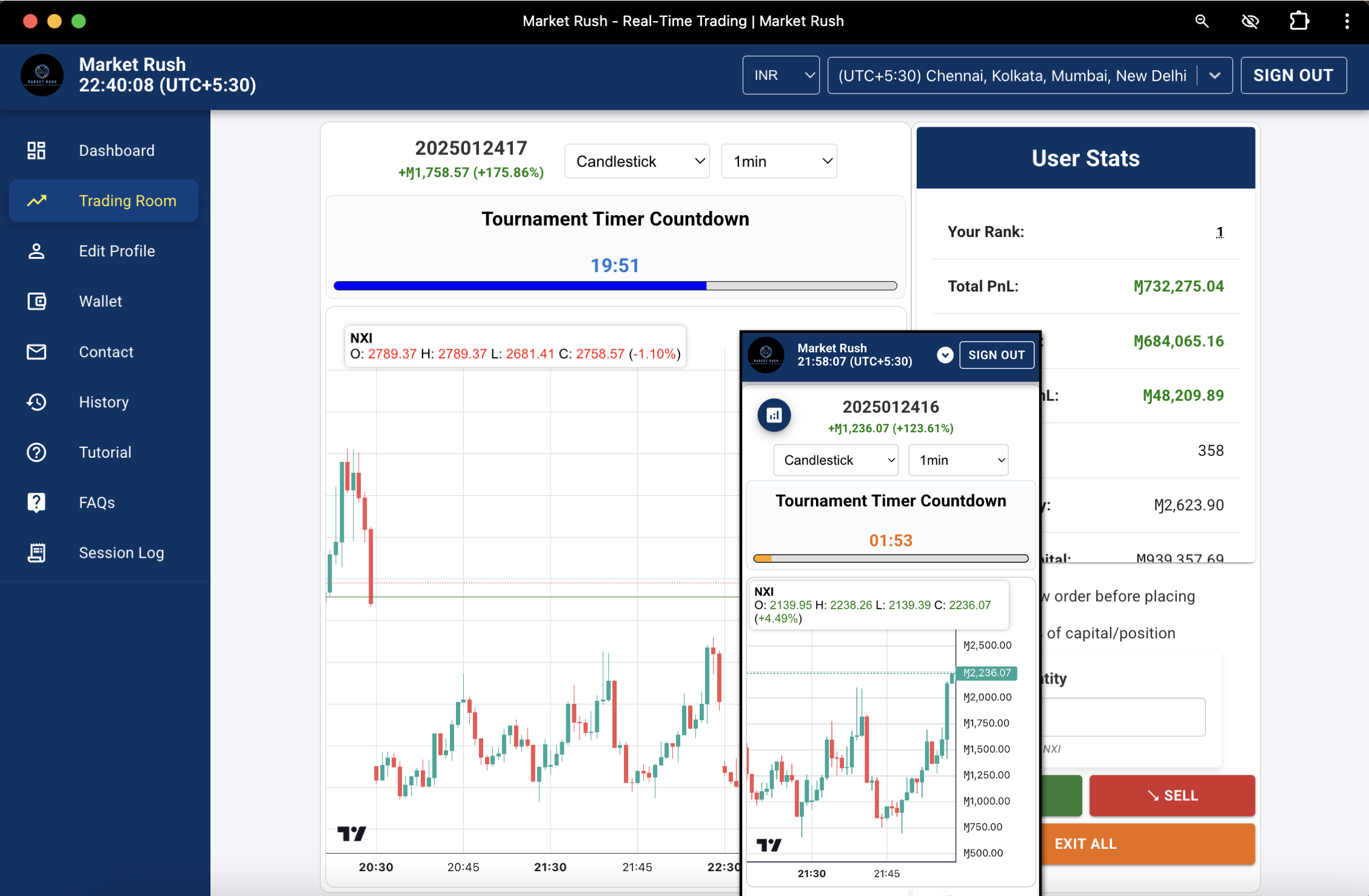Click tournament ID 2025012416 in overlay

[x=891, y=407]
